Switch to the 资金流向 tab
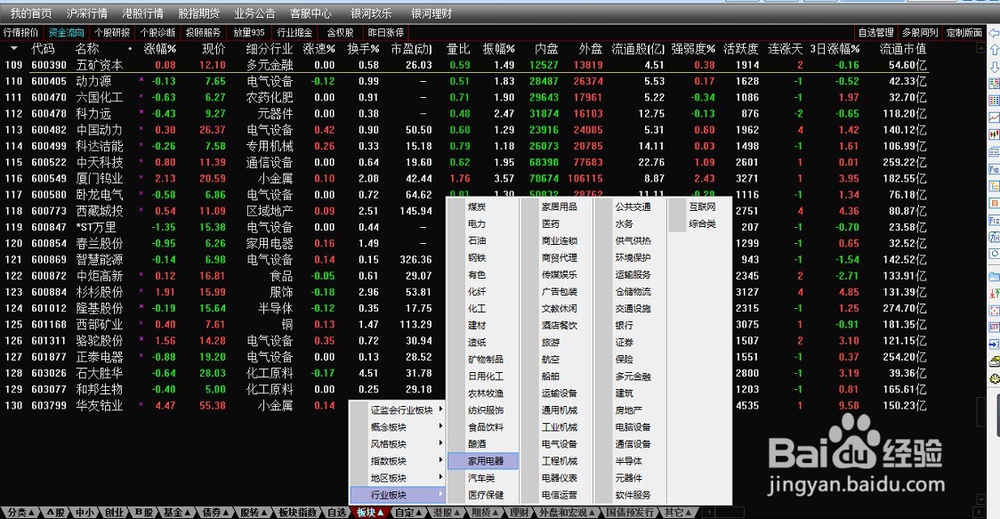Viewport: 1000px width, 519px height. pos(66,33)
